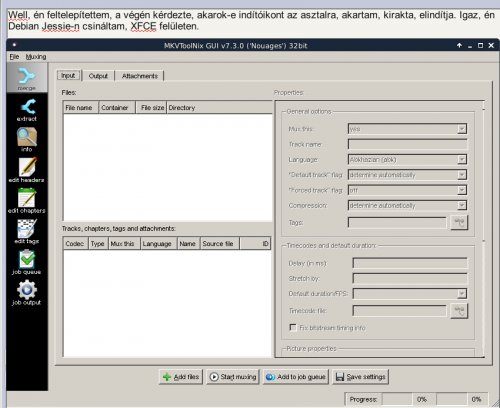Open the edit headers tool
Image resolution: width=500 pixels, height=408 pixels.
27,170
